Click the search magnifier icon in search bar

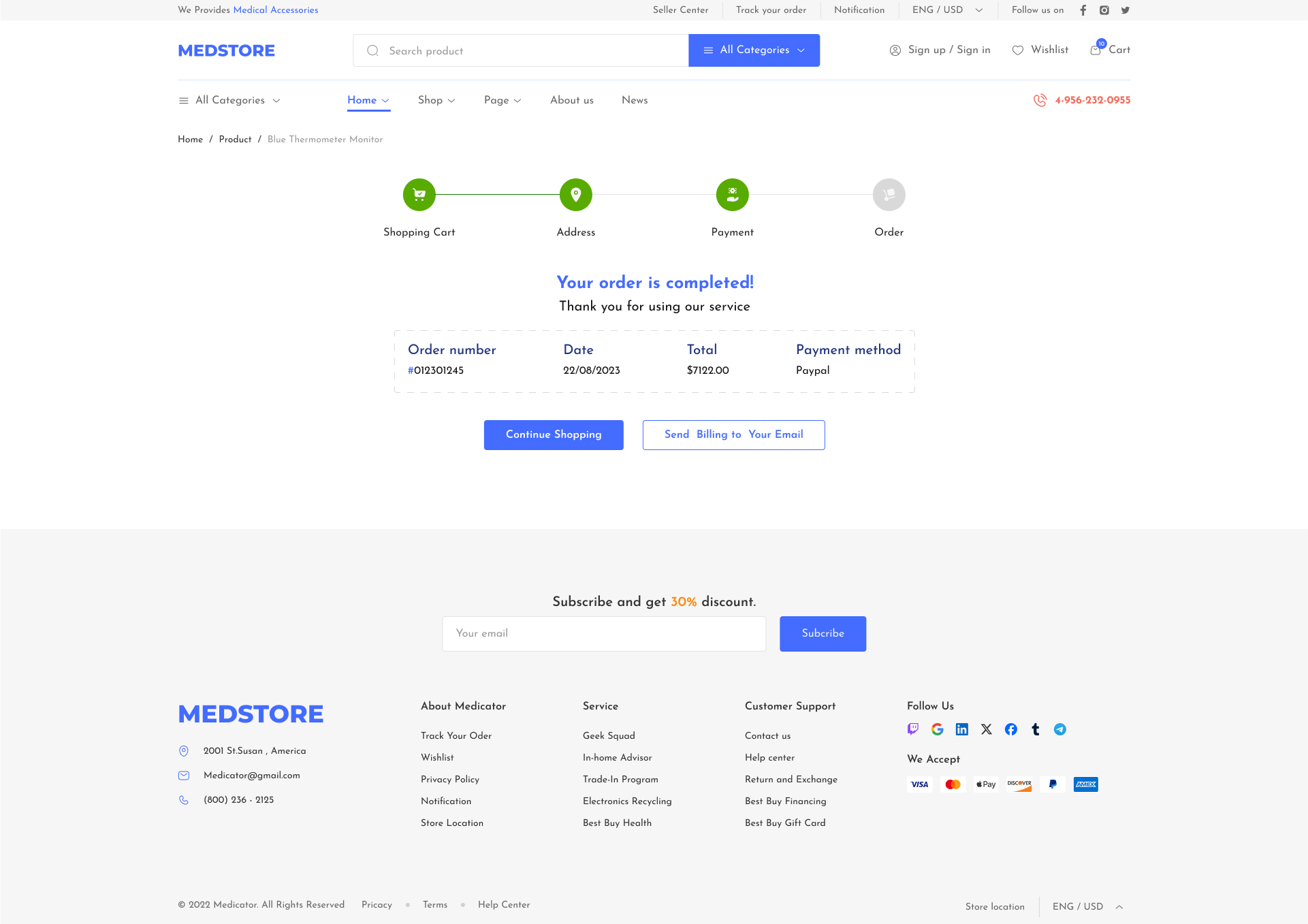tap(372, 50)
